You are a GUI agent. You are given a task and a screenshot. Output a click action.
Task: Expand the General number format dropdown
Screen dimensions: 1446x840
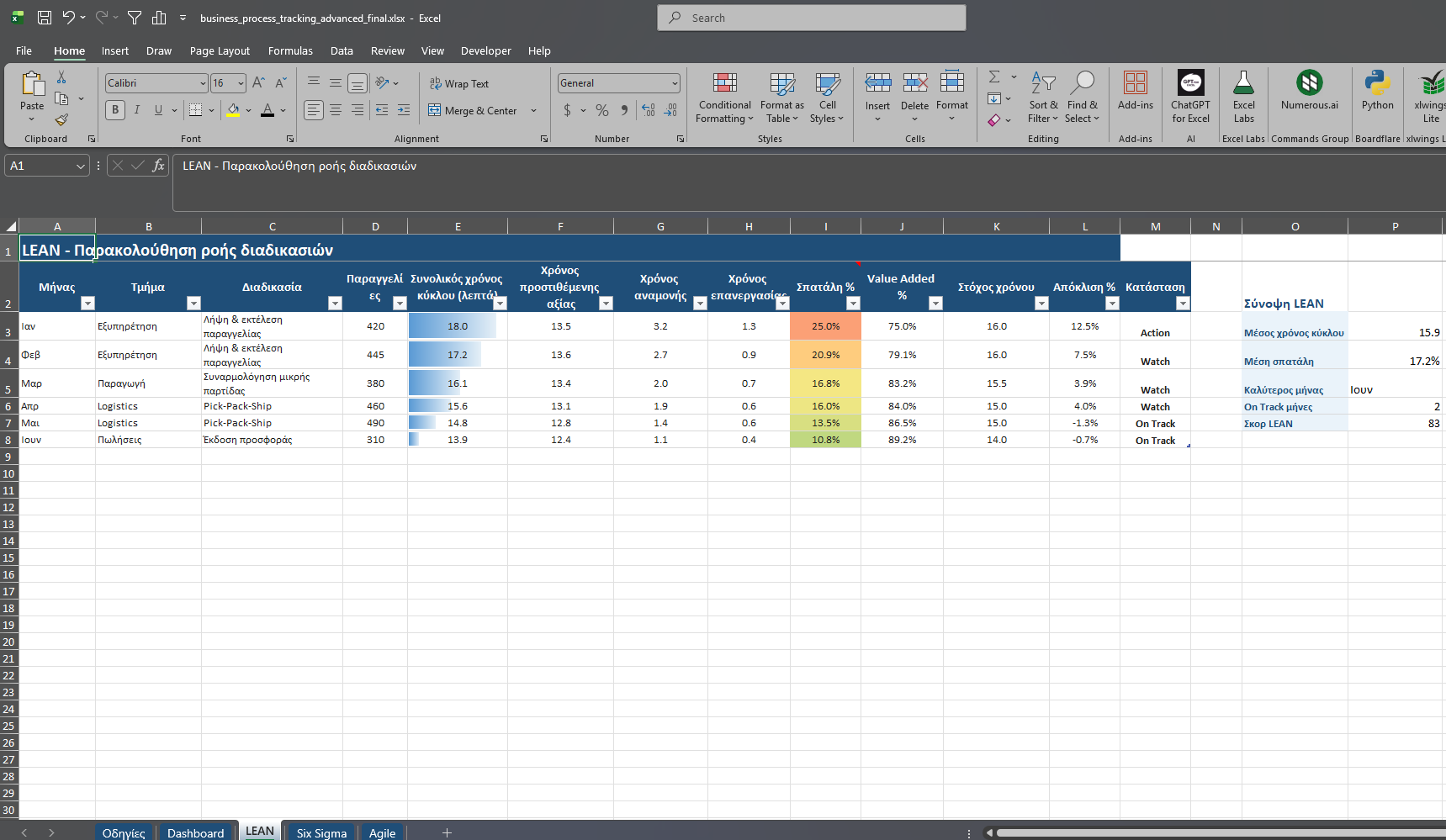(675, 83)
